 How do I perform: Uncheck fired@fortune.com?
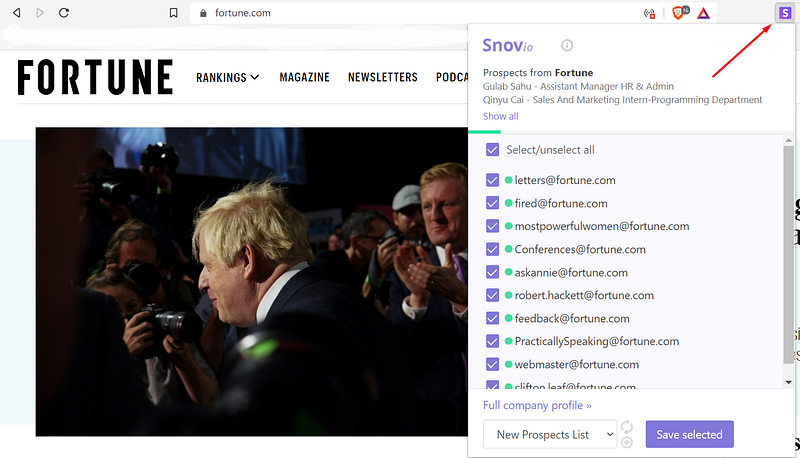coord(492,203)
